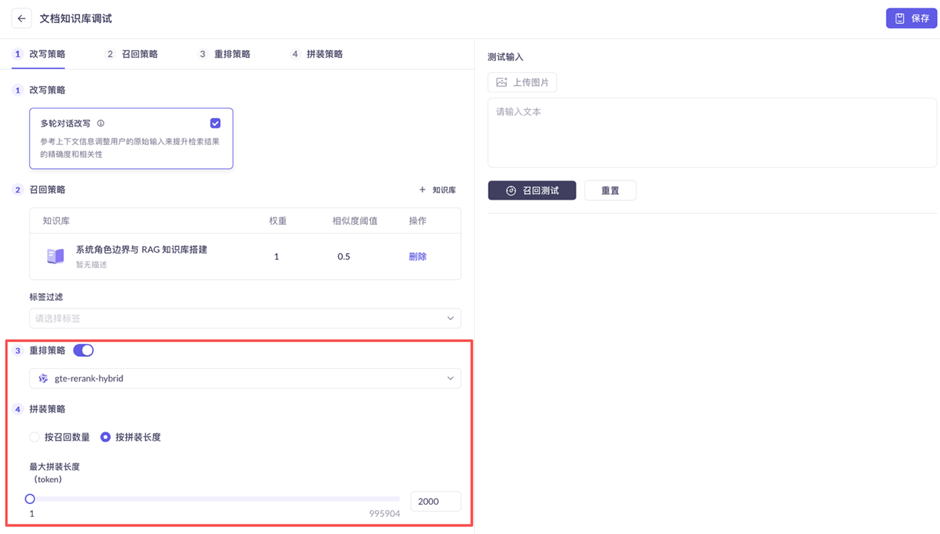This screenshot has height=534, width=940.
Task: Click the image icon in 上传图片
Action: tap(502, 82)
